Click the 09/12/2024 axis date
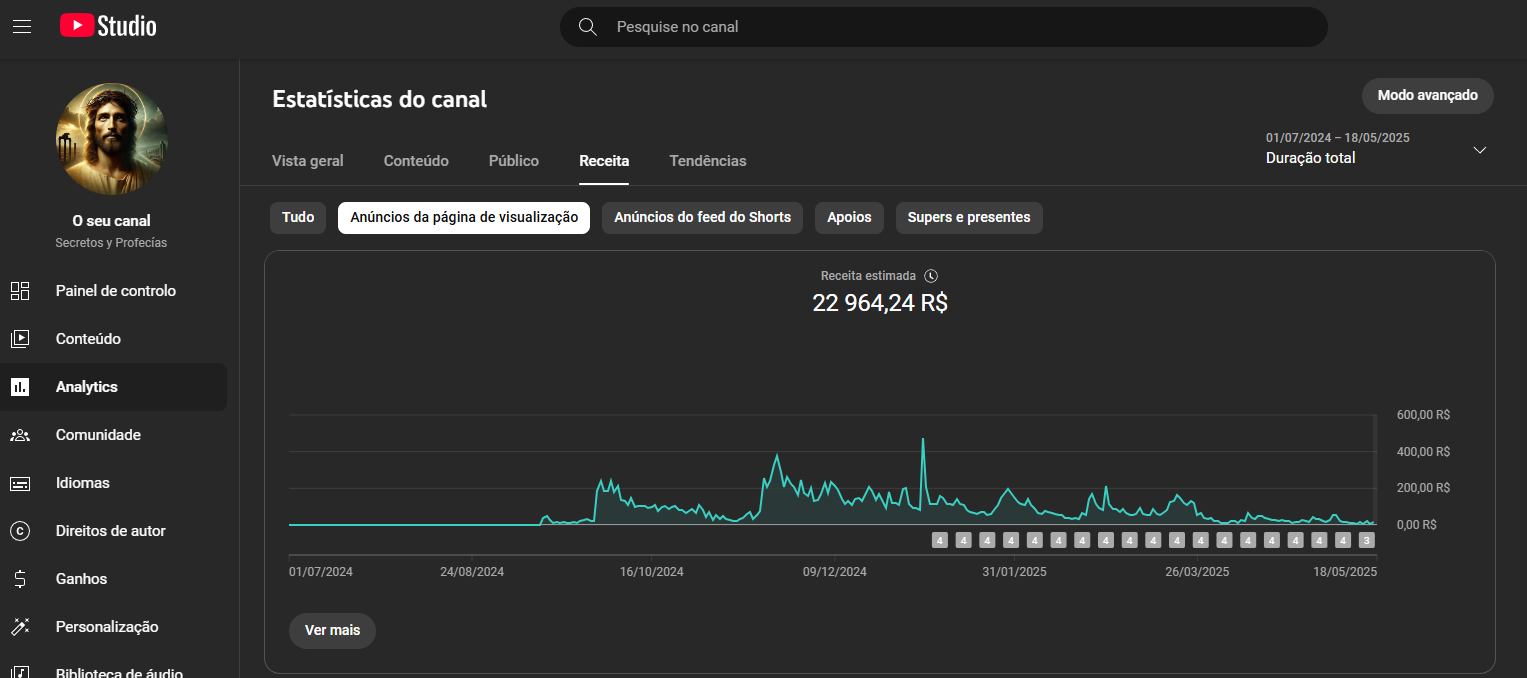Screen dimensions: 1527x678 [x=835, y=572]
